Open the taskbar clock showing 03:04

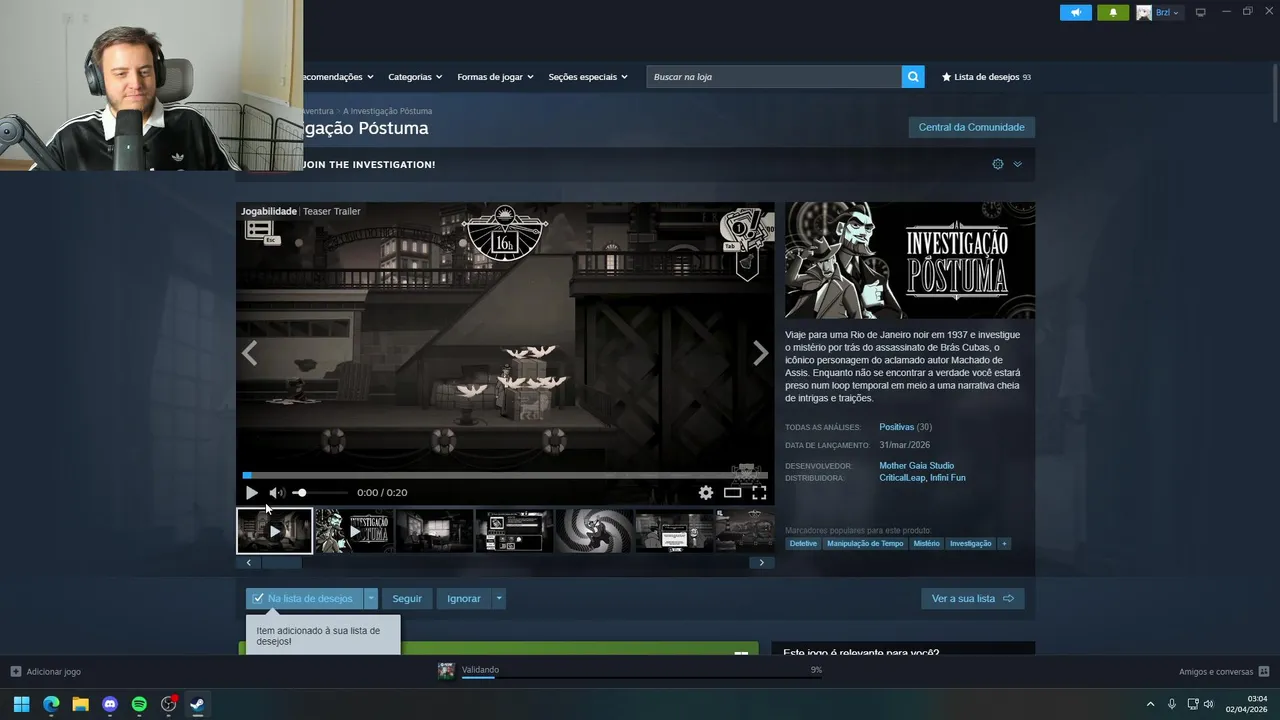pos(1248,704)
